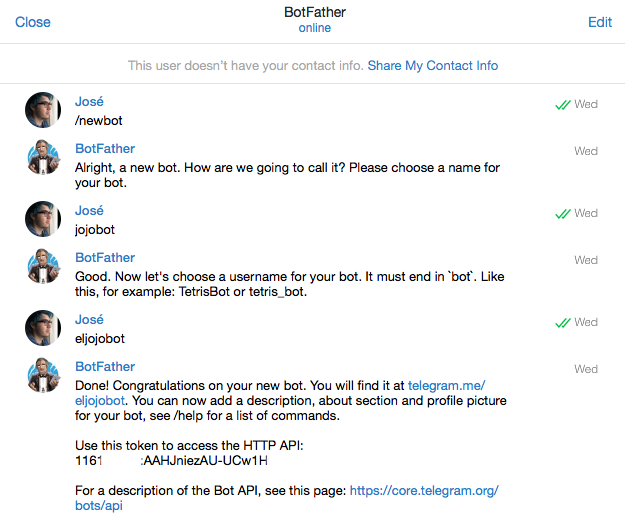Click the José sender name above eljojobot
Image resolution: width=625 pixels, height=520 pixels.
(89, 320)
